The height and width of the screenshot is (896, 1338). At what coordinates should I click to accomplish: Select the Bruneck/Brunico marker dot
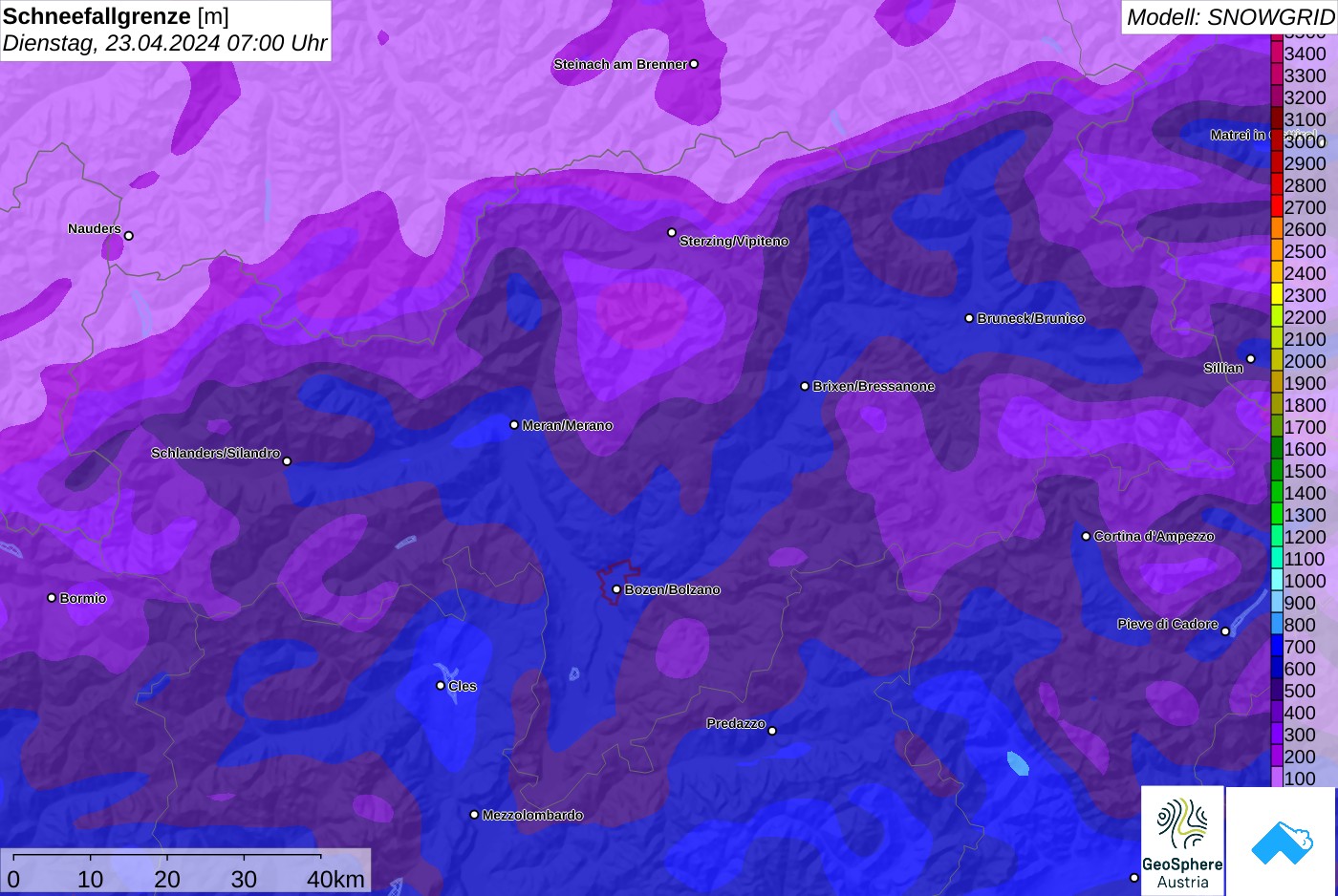tap(969, 318)
